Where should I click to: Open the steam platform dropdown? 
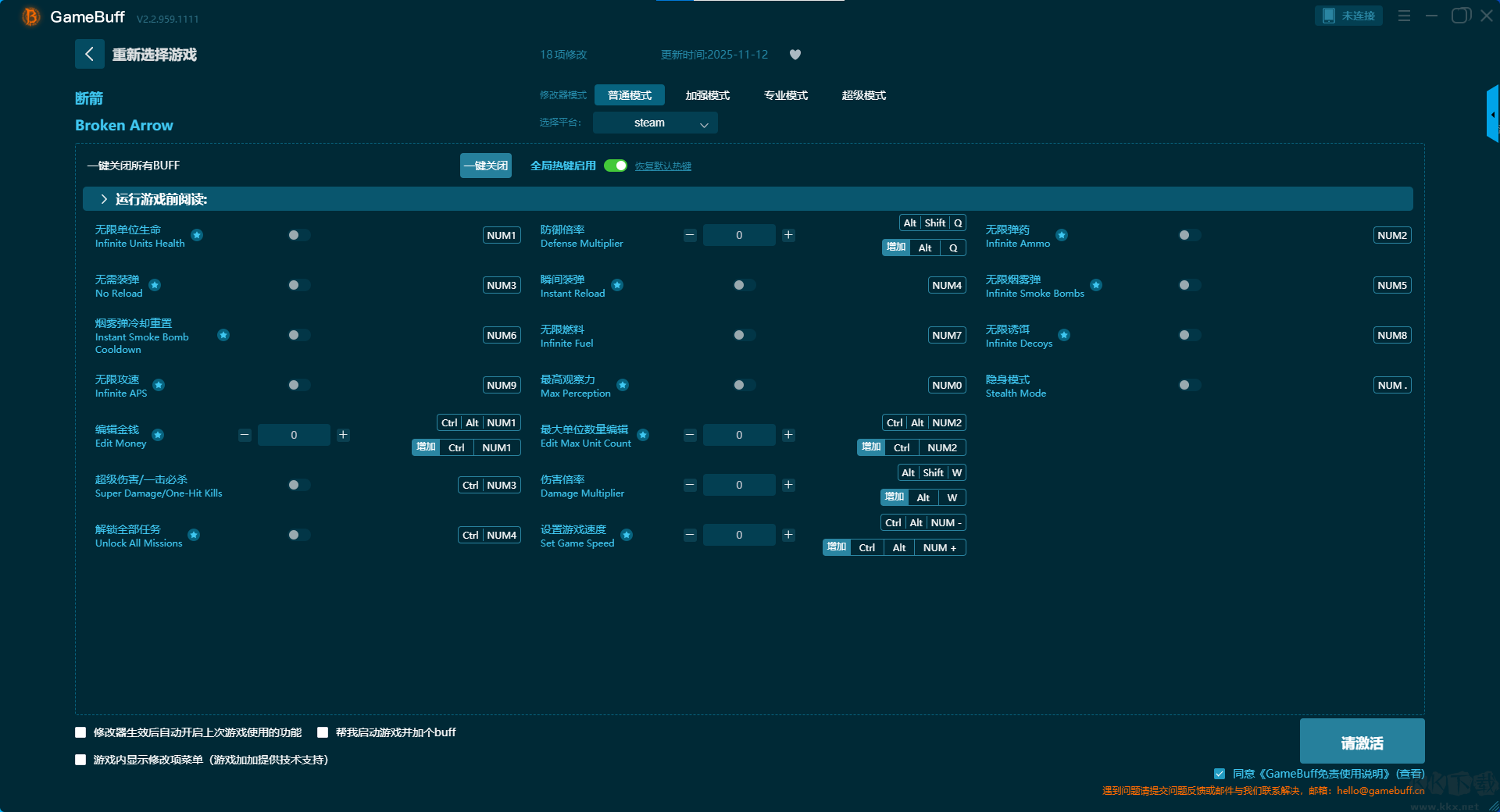[x=655, y=123]
